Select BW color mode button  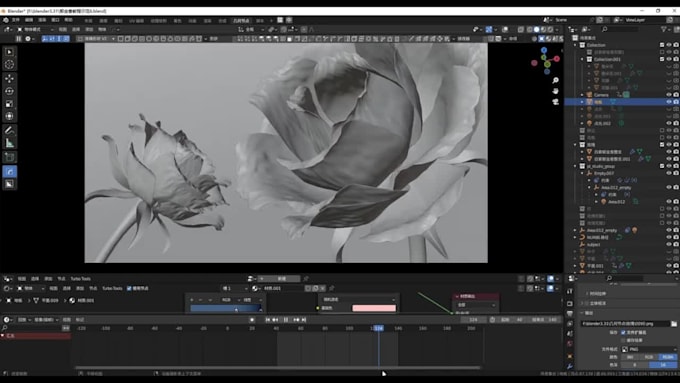630,357
